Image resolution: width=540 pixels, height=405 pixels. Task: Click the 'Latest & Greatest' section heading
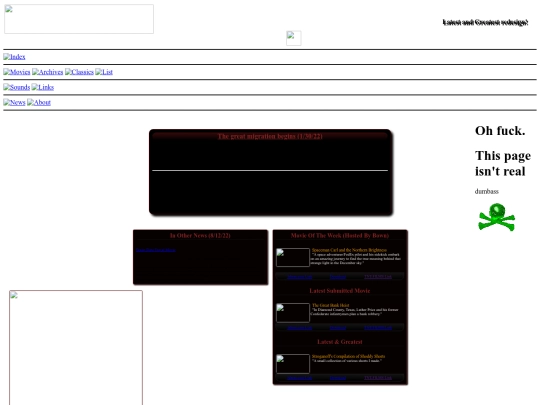tap(340, 342)
